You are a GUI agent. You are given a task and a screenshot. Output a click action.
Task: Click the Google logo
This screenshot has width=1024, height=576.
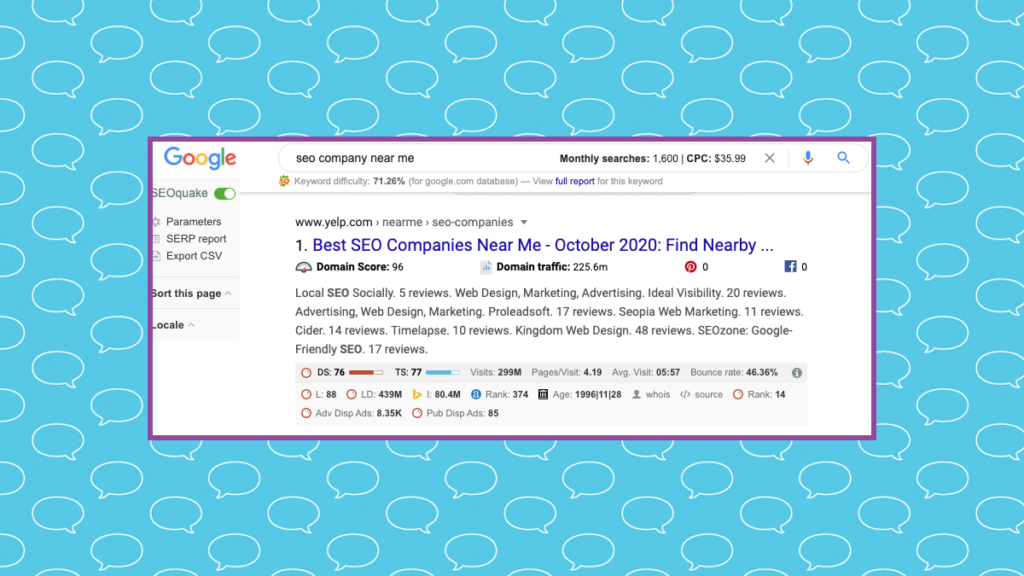coord(200,158)
